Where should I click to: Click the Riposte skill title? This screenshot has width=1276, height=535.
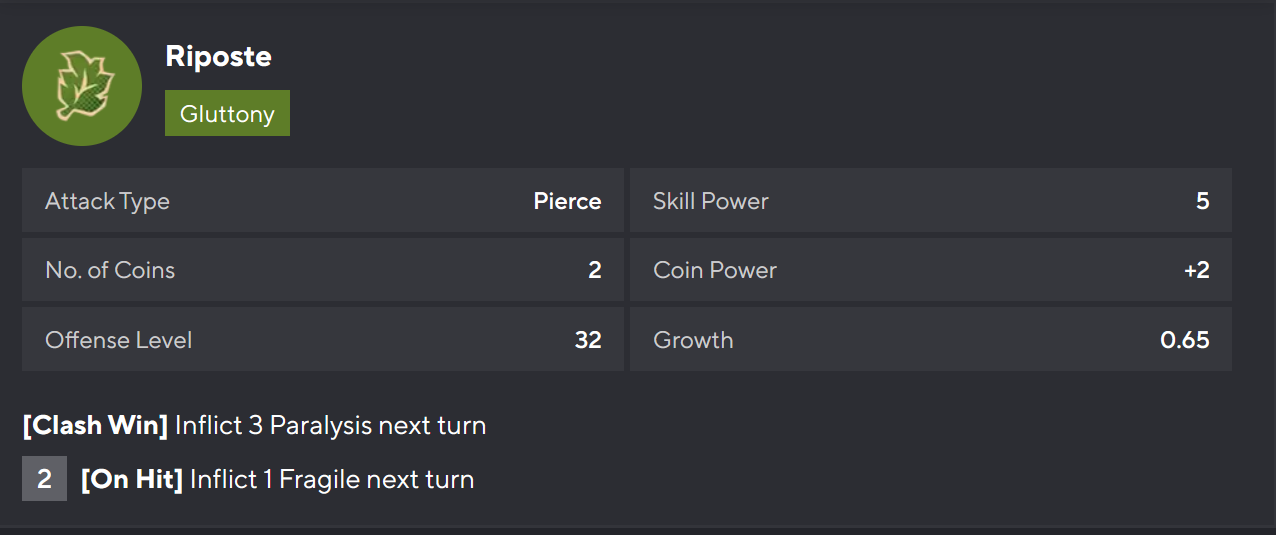(x=218, y=57)
